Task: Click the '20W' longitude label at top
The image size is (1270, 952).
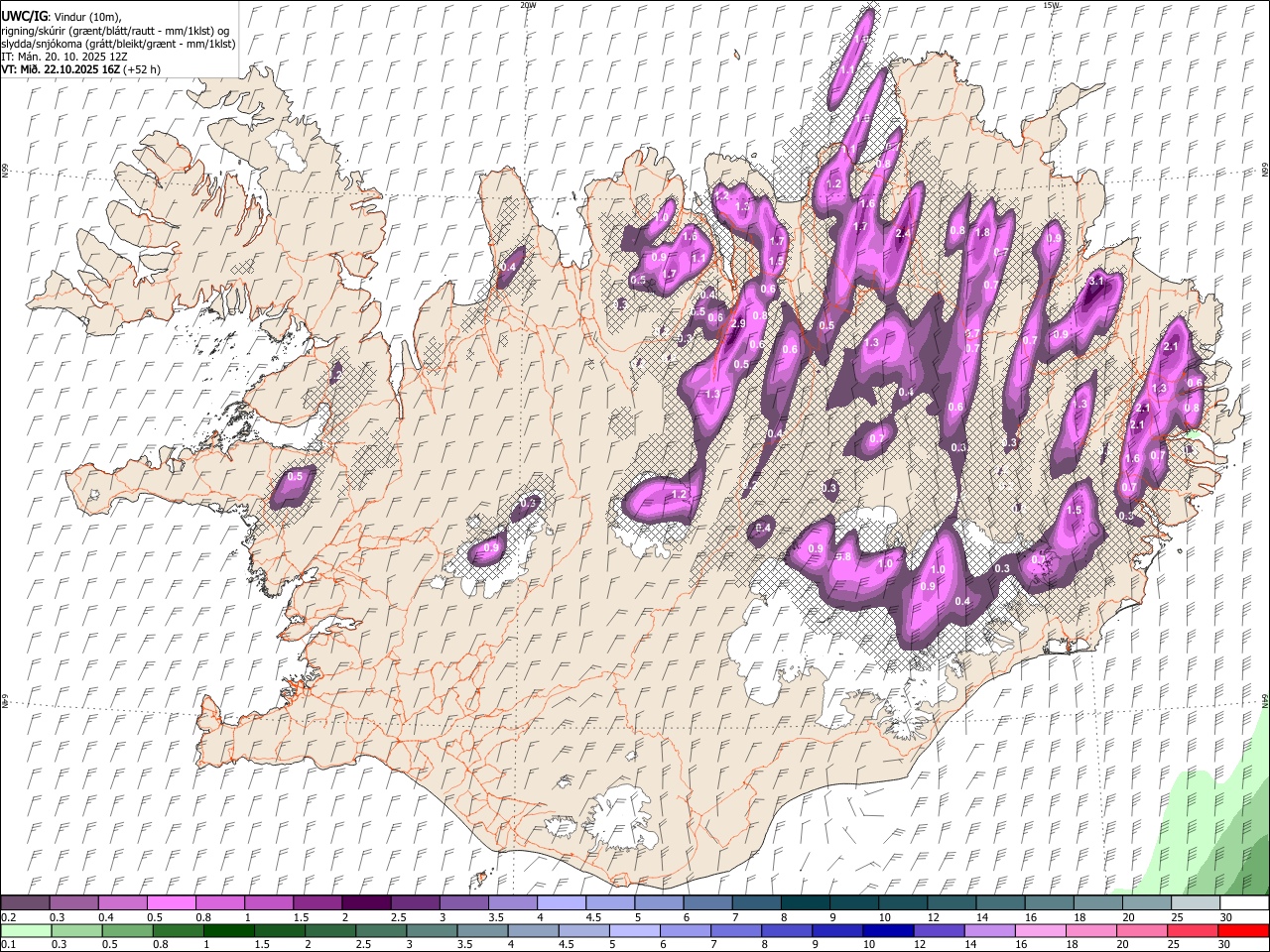Action: coord(528,5)
